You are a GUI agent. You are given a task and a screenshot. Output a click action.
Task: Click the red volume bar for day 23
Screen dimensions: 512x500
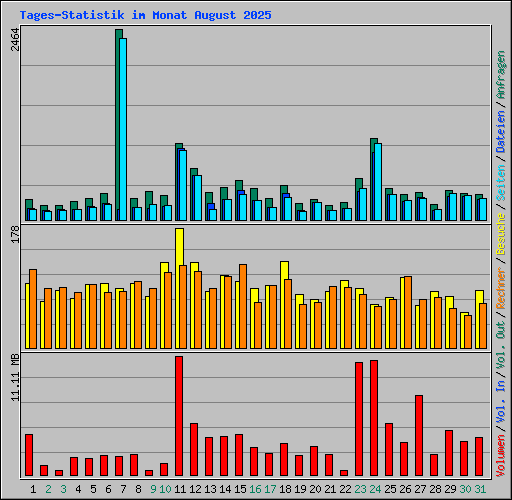[x=359, y=419]
